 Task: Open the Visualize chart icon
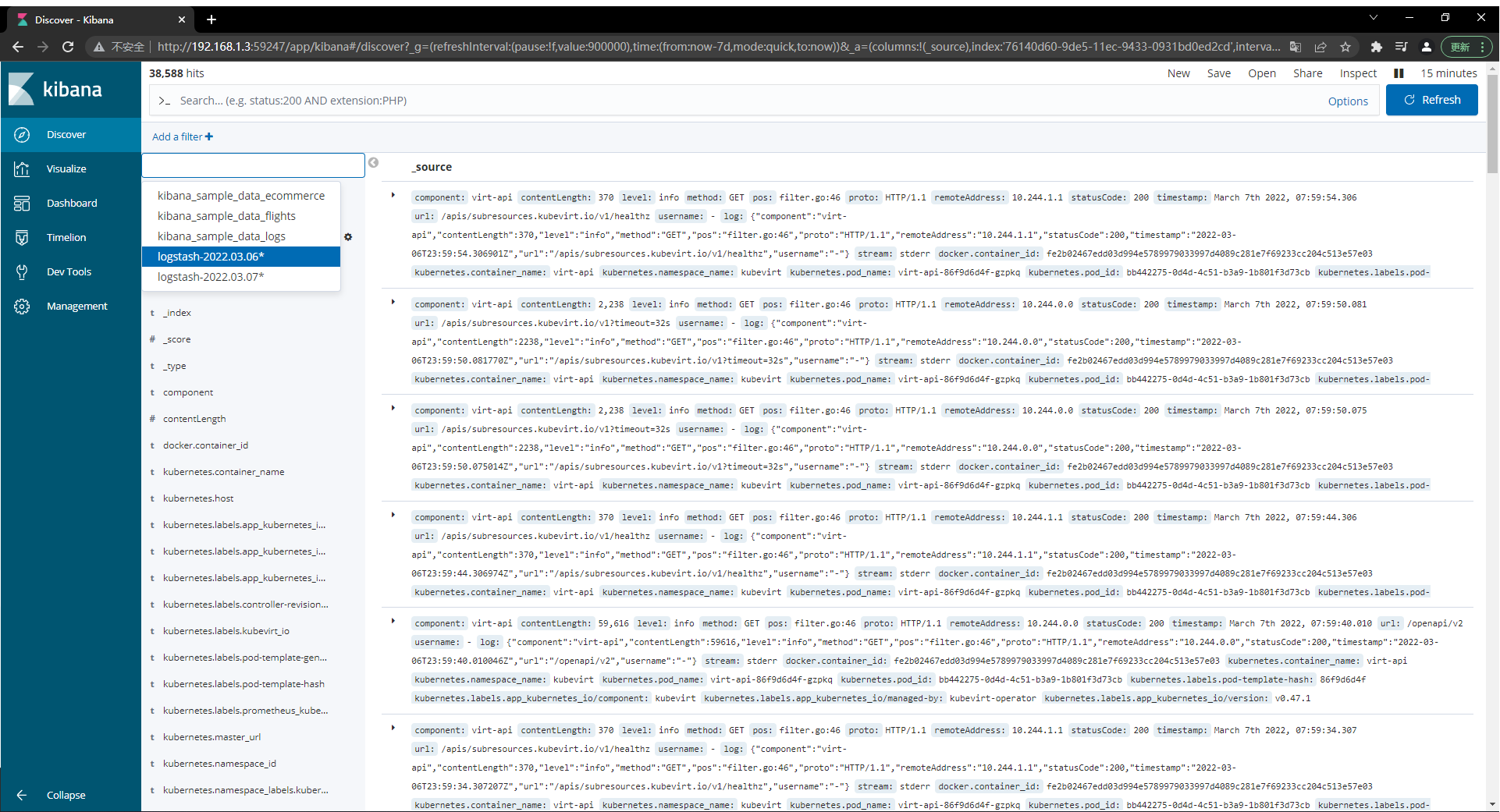(22, 169)
